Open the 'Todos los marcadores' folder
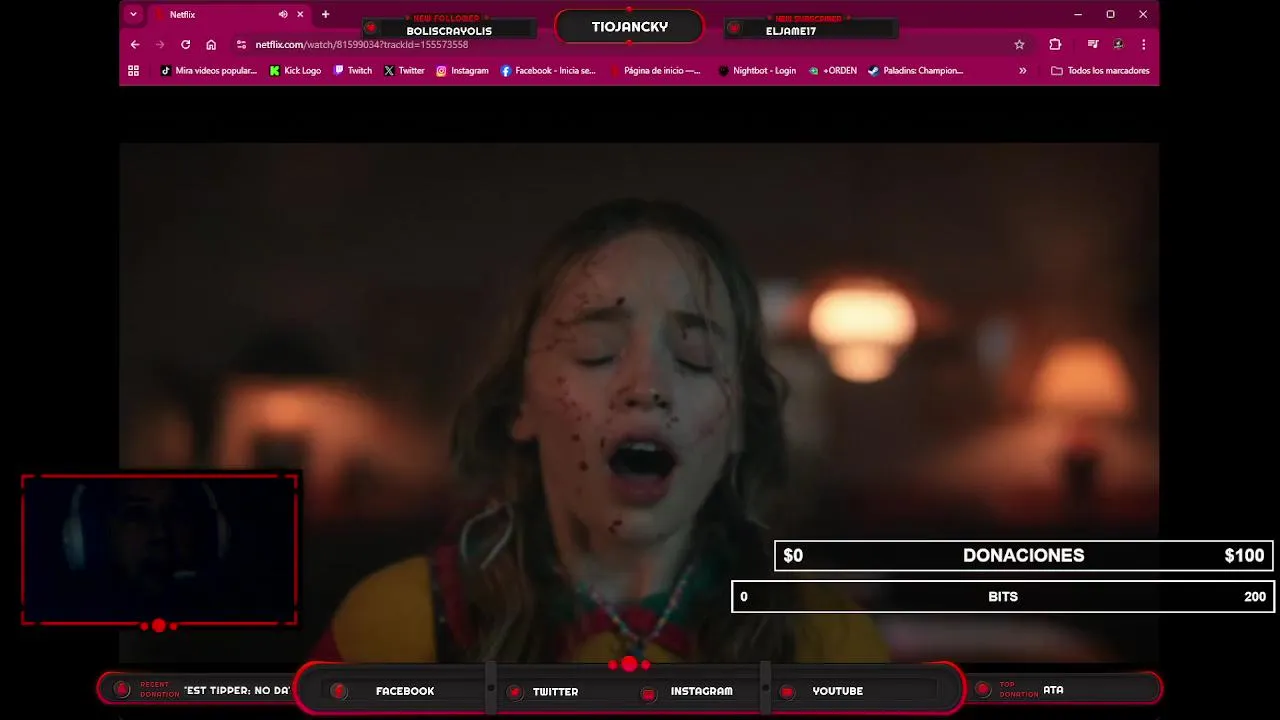This screenshot has width=1280, height=720. pos(1100,70)
